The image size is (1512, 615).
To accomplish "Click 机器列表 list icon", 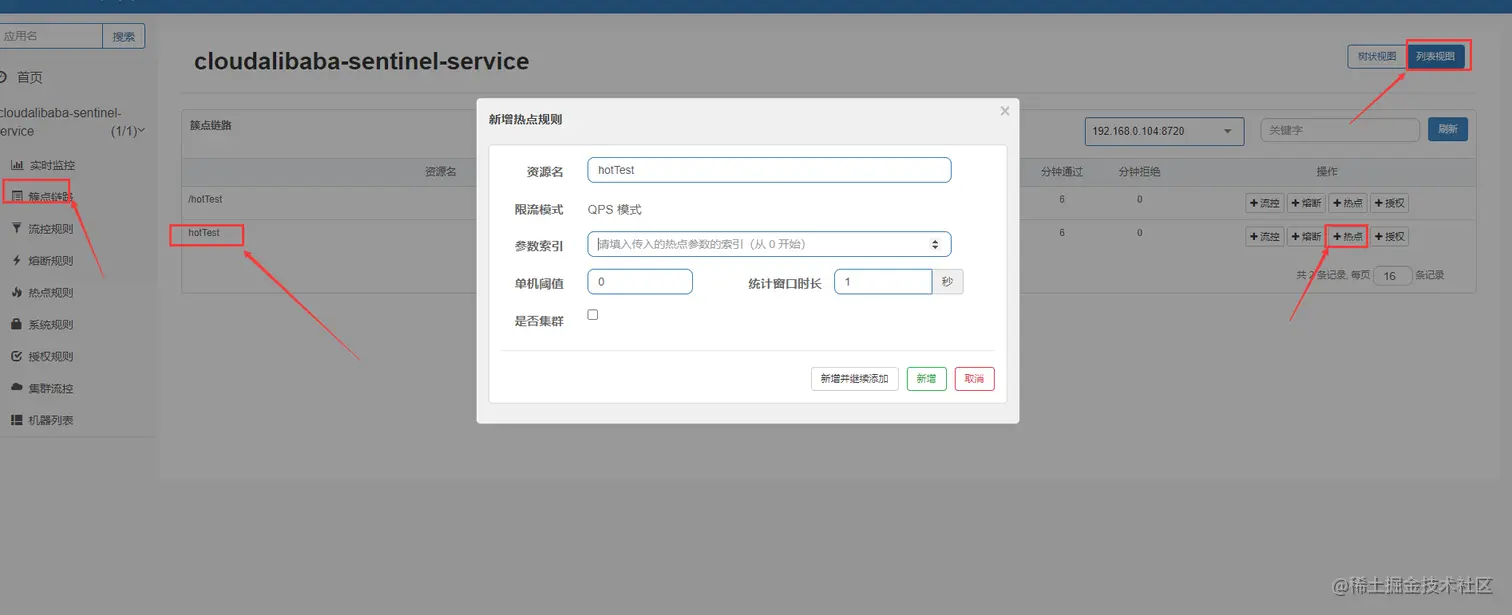I will pyautogui.click(x=17, y=420).
